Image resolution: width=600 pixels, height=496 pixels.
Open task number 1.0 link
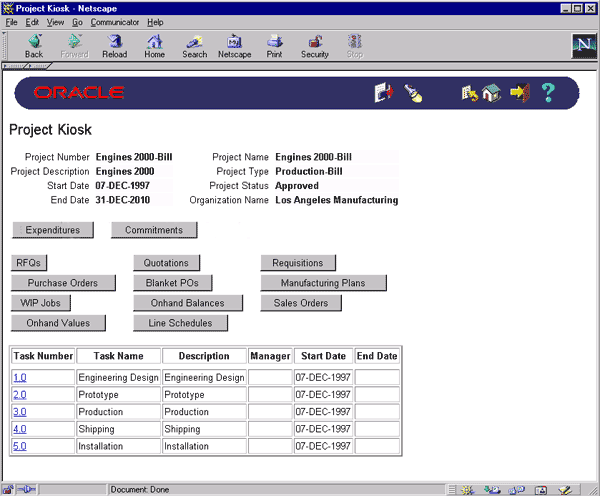point(20,378)
